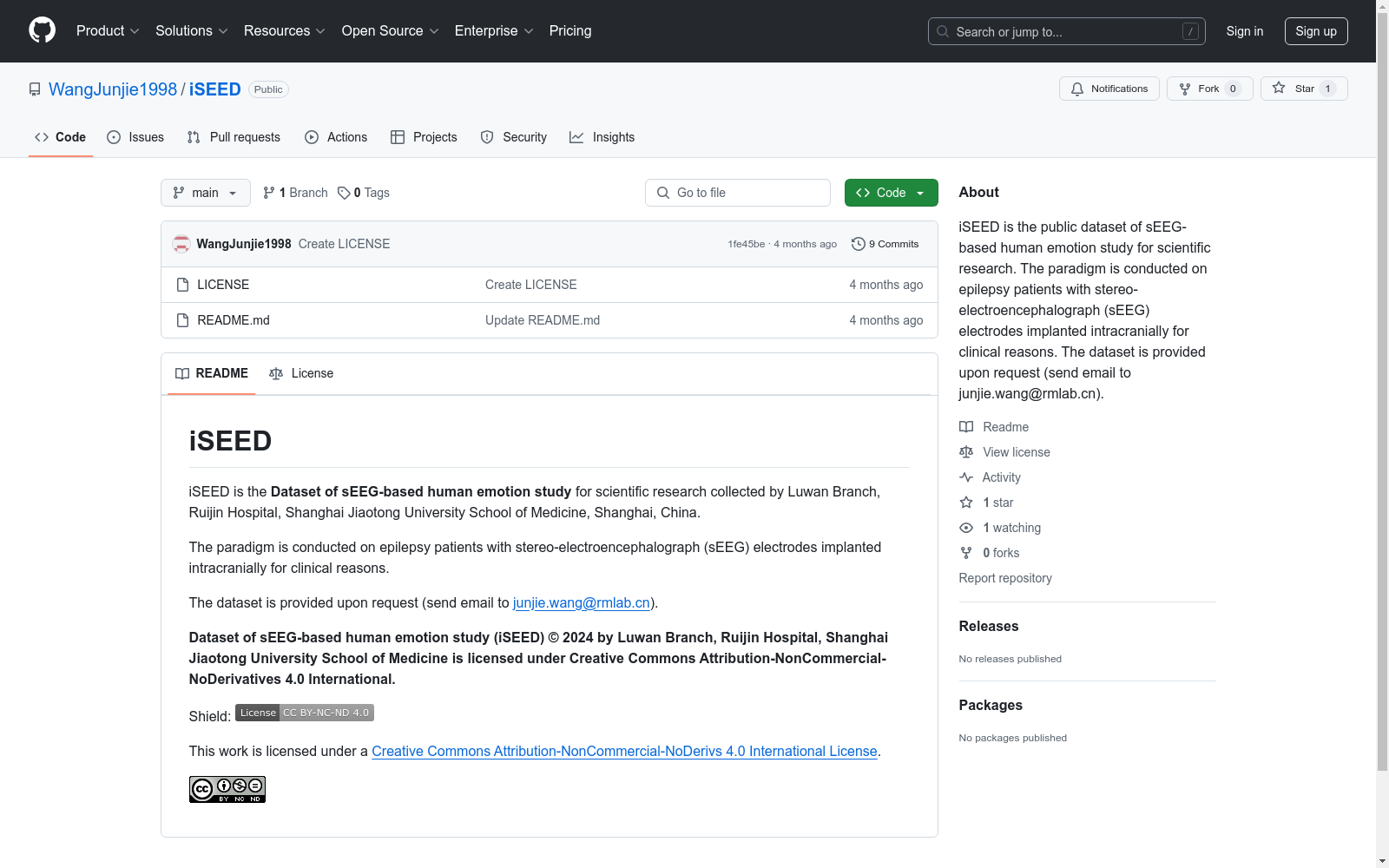The image size is (1389, 868).
Task: Click Report repository
Action: (x=1005, y=578)
